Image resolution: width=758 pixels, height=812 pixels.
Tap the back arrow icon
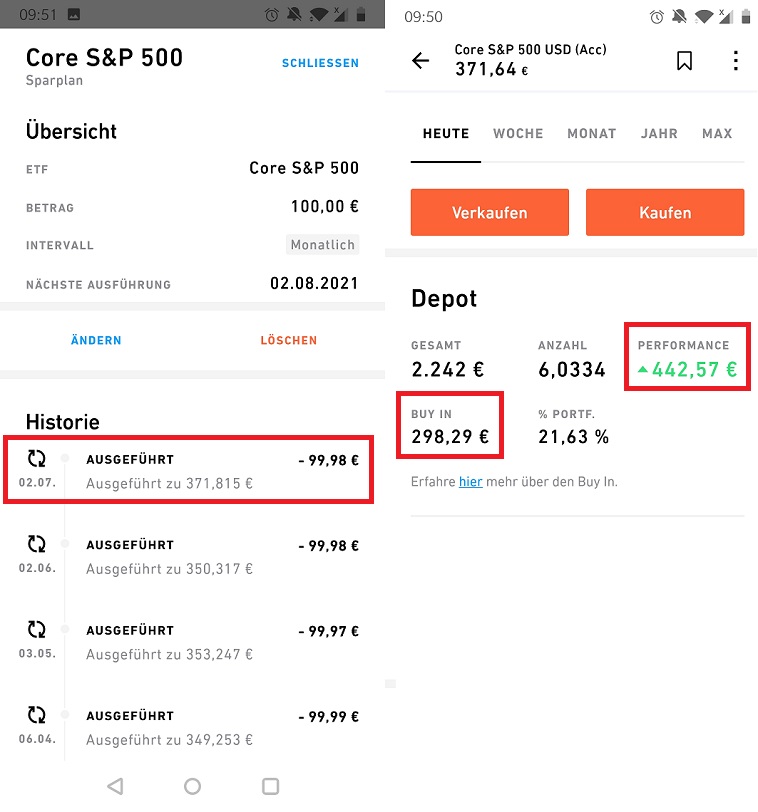[x=420, y=61]
